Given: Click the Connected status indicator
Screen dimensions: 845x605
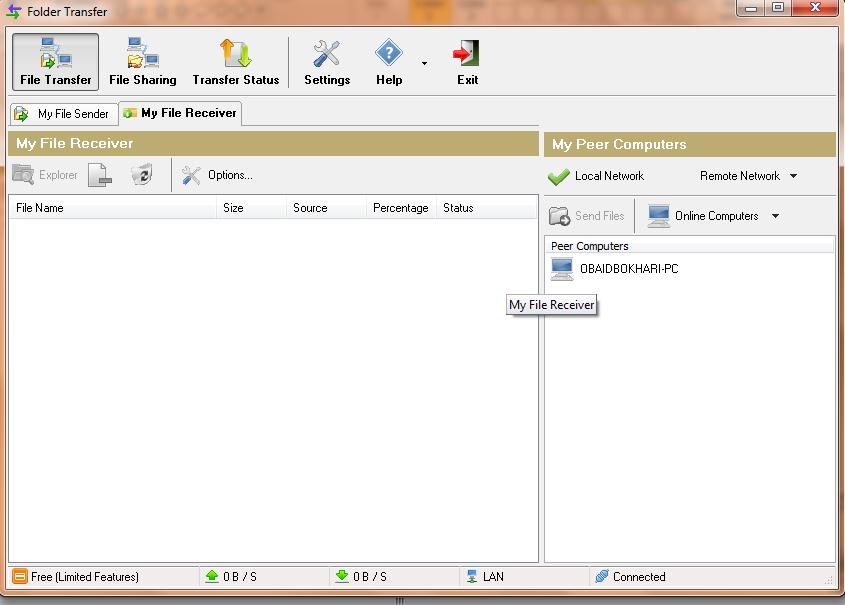Looking at the screenshot, I should (630, 577).
